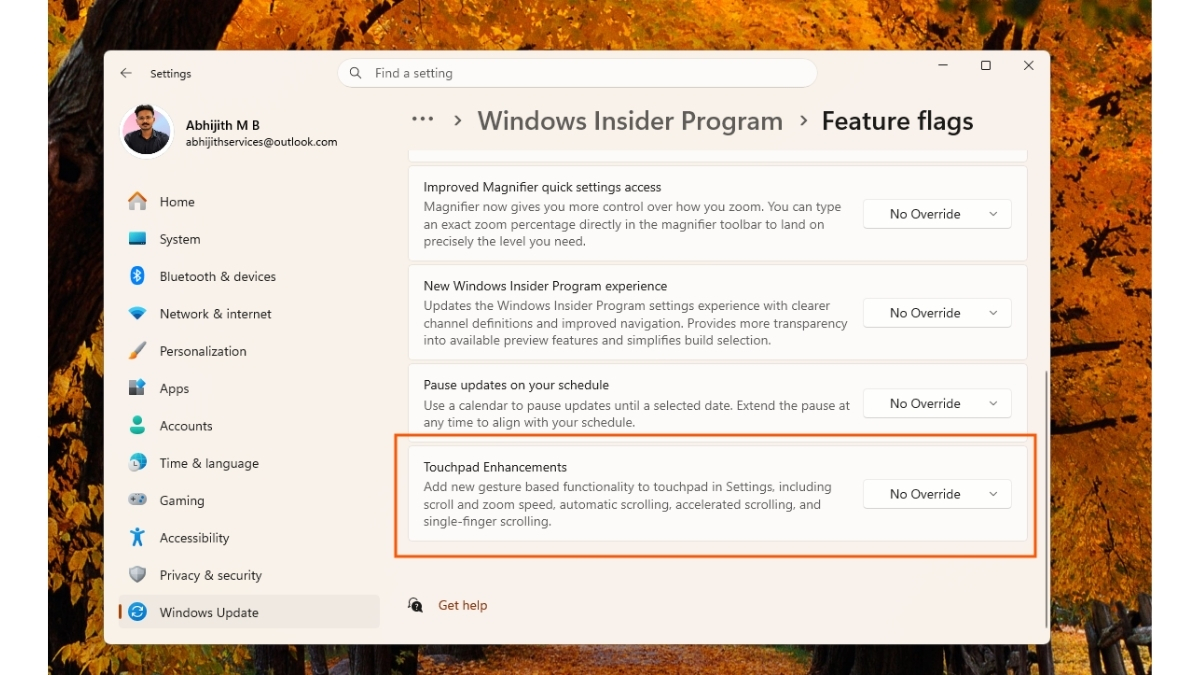Click the Personalization paintbrush icon
Screen dimensions: 1200x675
click(138, 351)
